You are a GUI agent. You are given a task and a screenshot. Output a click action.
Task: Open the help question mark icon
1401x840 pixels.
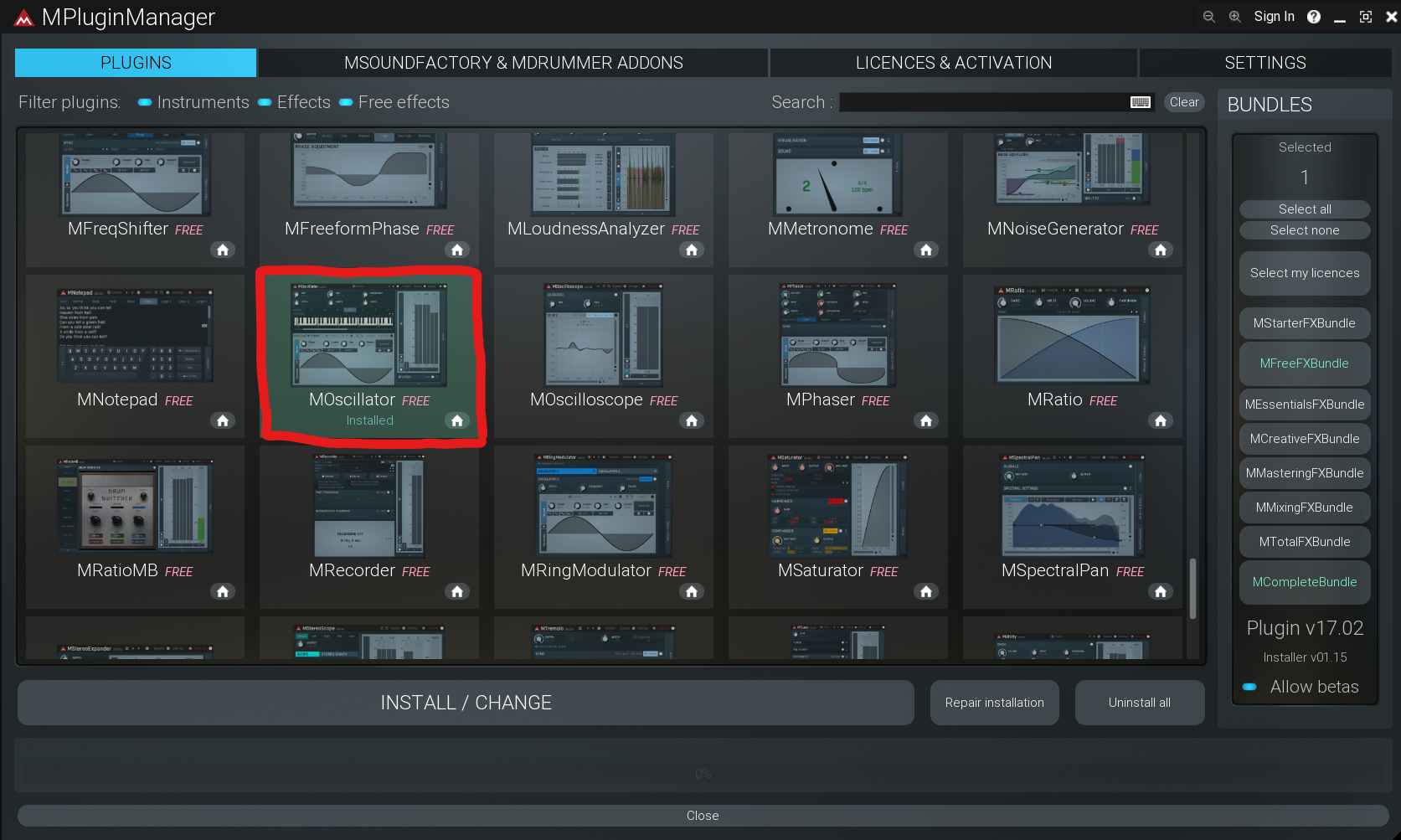point(1314,17)
